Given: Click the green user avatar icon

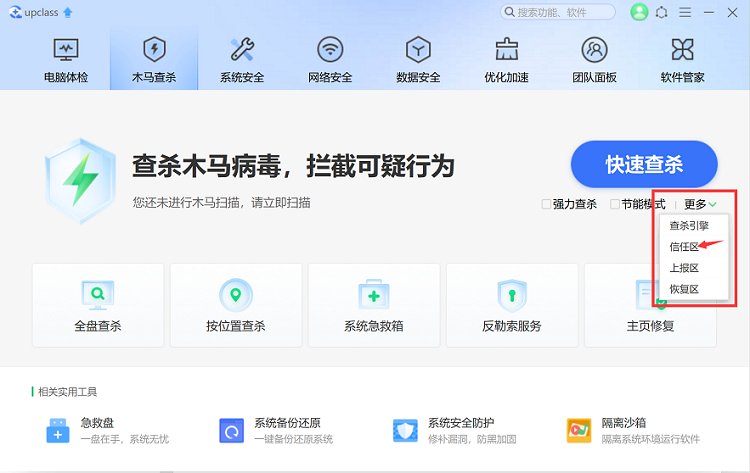Looking at the screenshot, I should [x=639, y=12].
